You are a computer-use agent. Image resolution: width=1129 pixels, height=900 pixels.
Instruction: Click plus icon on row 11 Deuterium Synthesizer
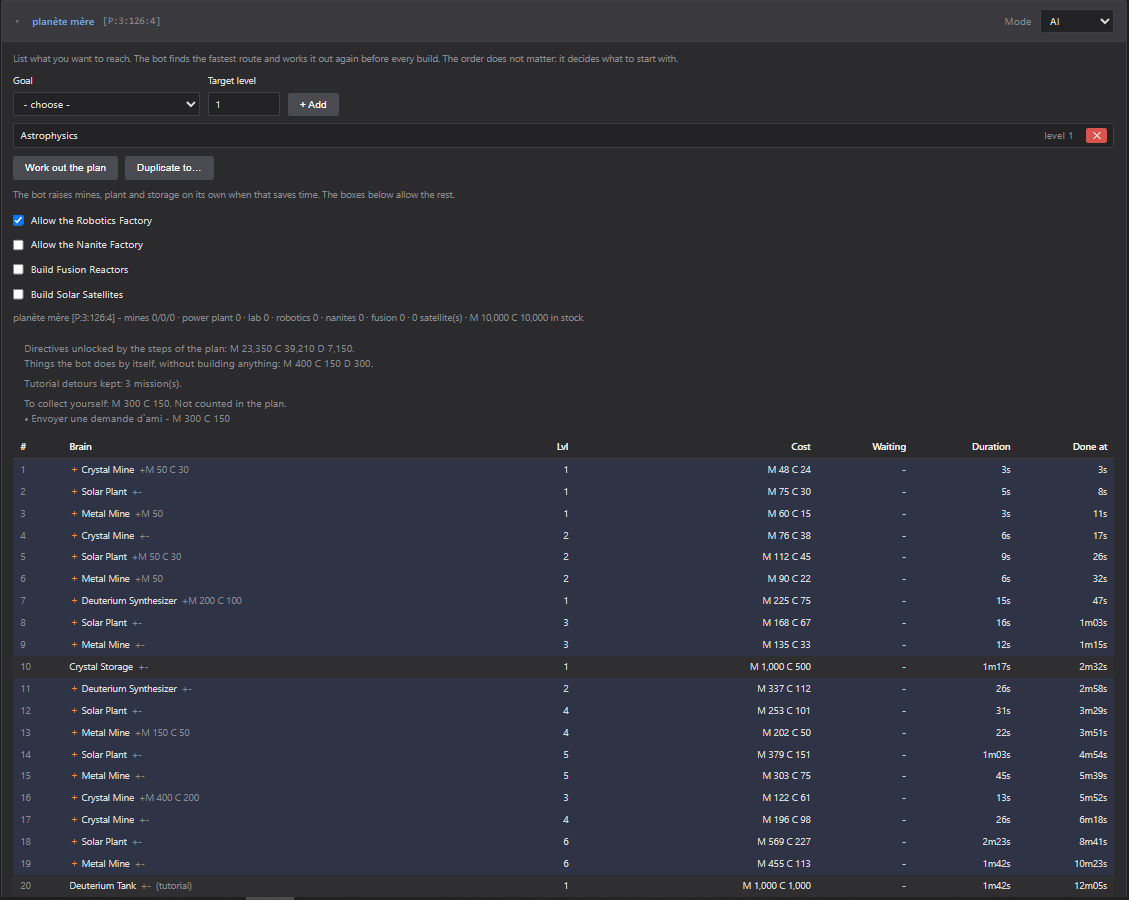74,689
